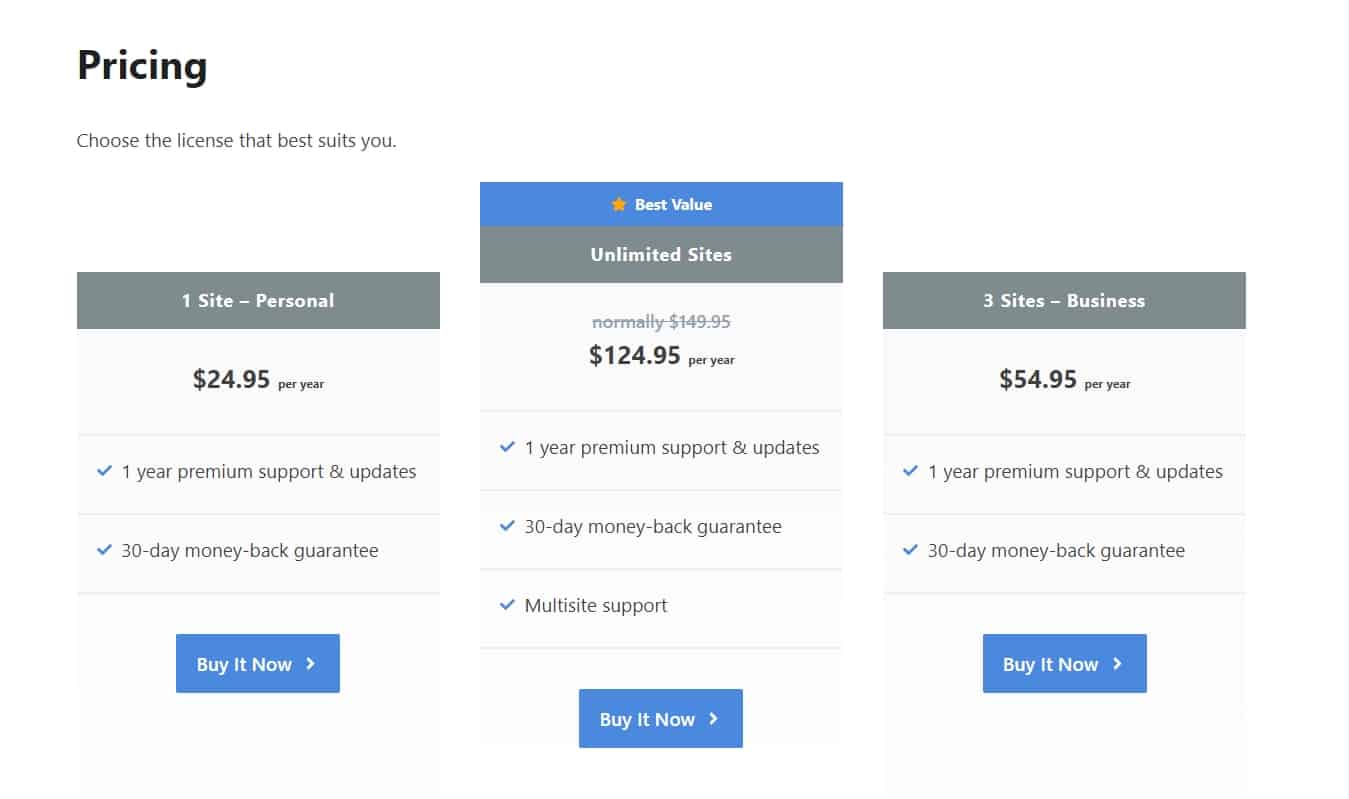Select the Unlimited Sites plan header
This screenshot has height=799, width=1349.
661,254
